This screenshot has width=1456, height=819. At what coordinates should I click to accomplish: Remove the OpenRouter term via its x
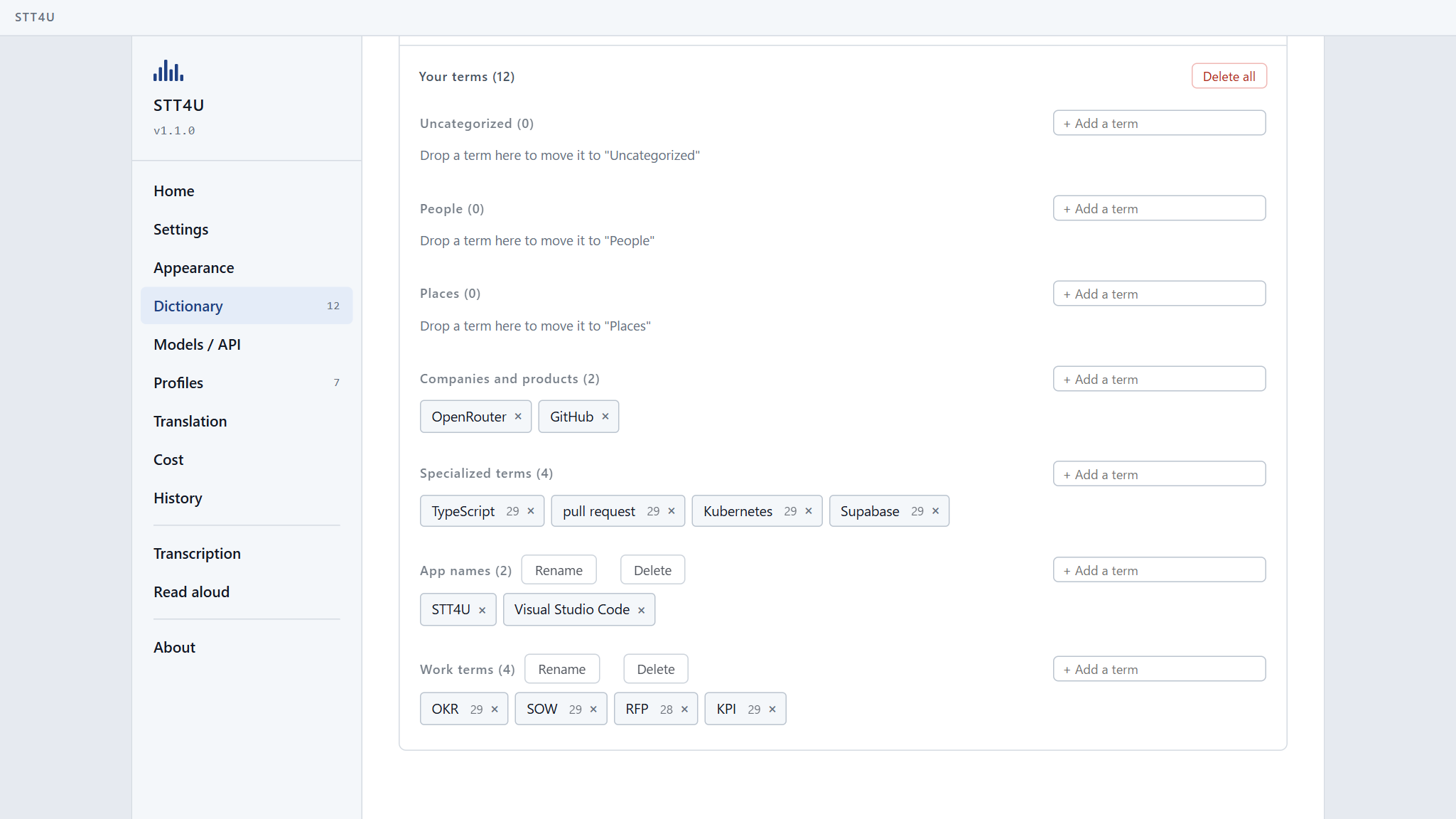click(518, 417)
